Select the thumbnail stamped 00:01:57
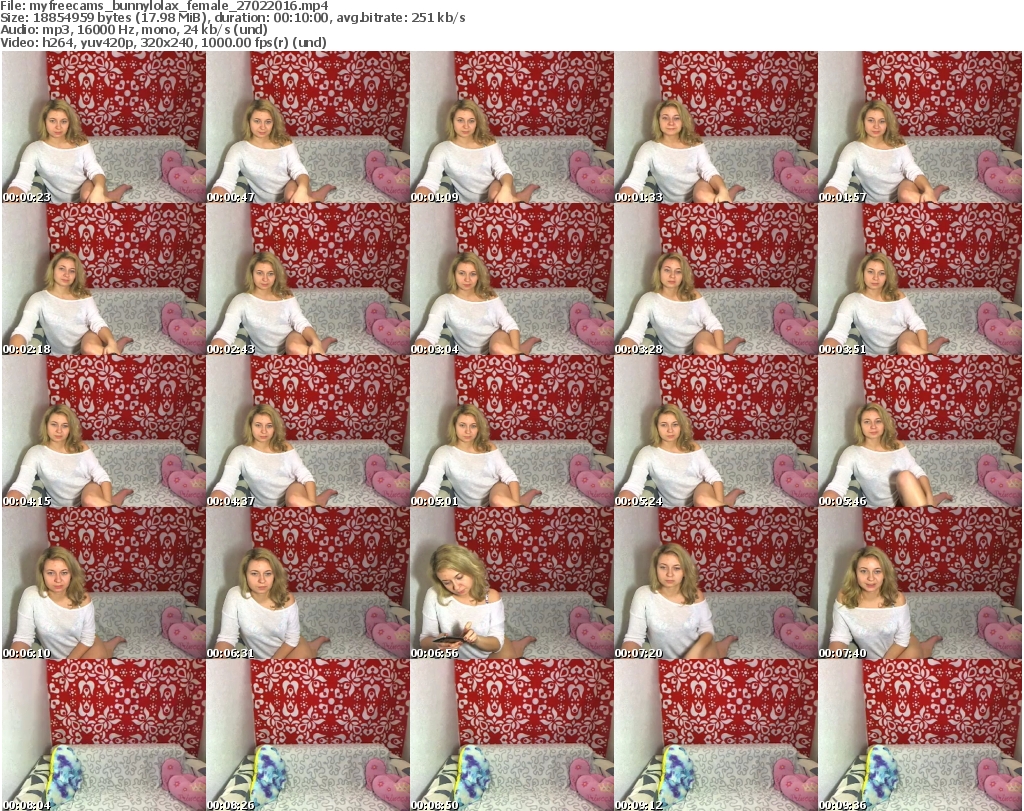 coord(920,127)
